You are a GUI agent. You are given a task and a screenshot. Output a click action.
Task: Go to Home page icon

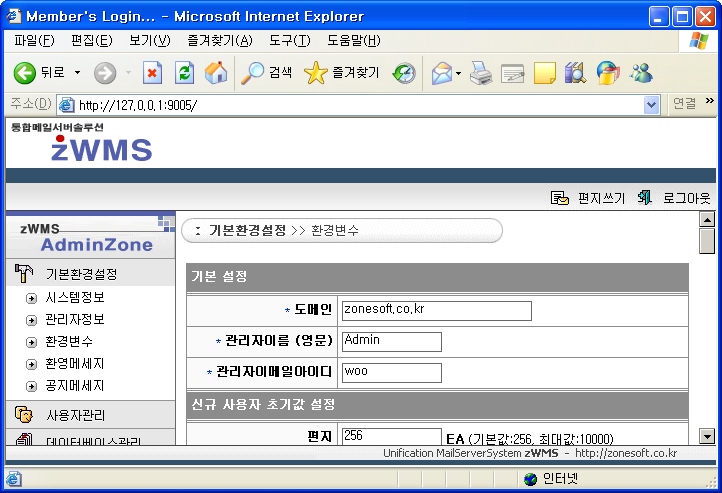[215, 73]
